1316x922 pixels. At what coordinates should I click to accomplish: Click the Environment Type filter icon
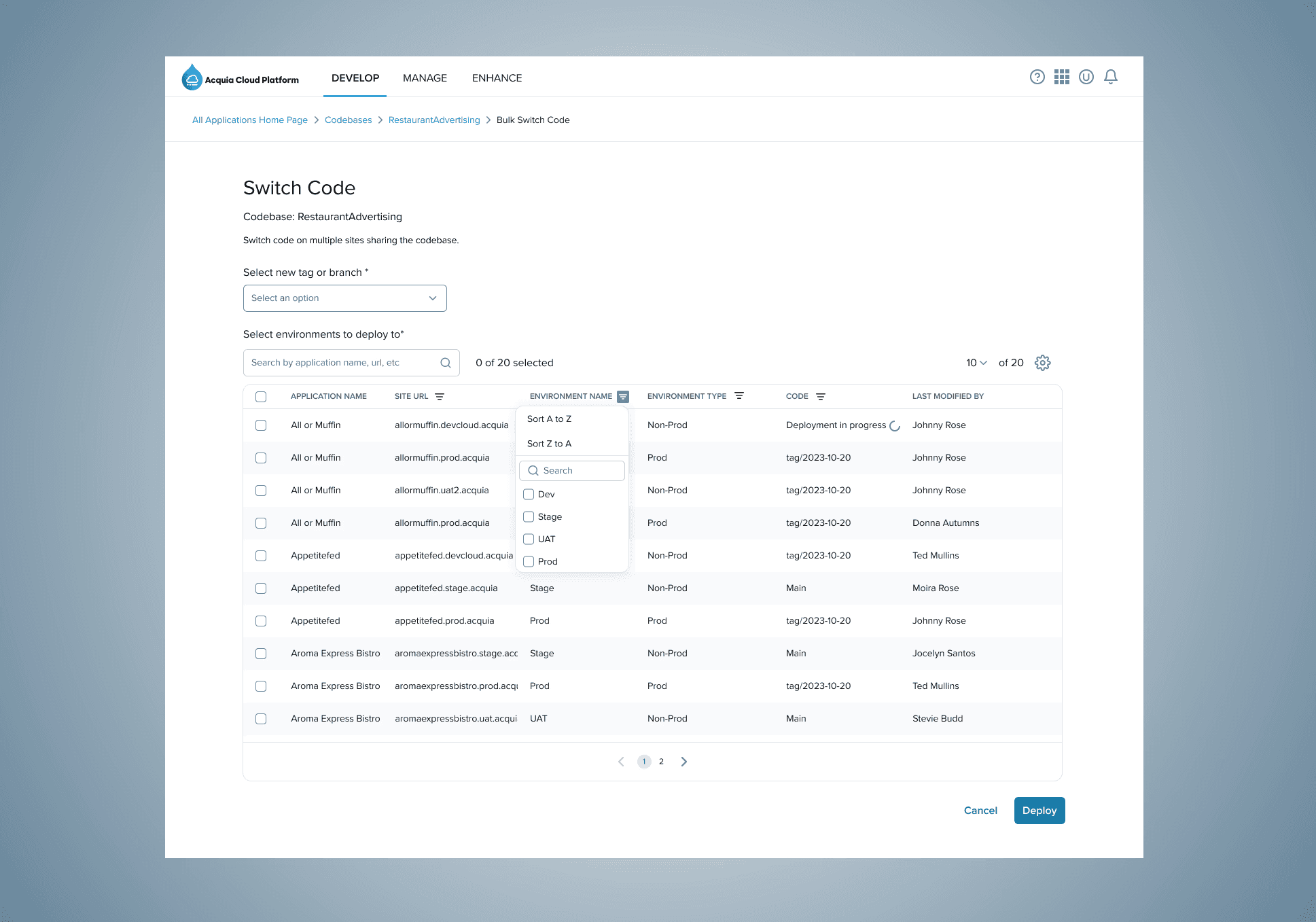tap(740, 396)
